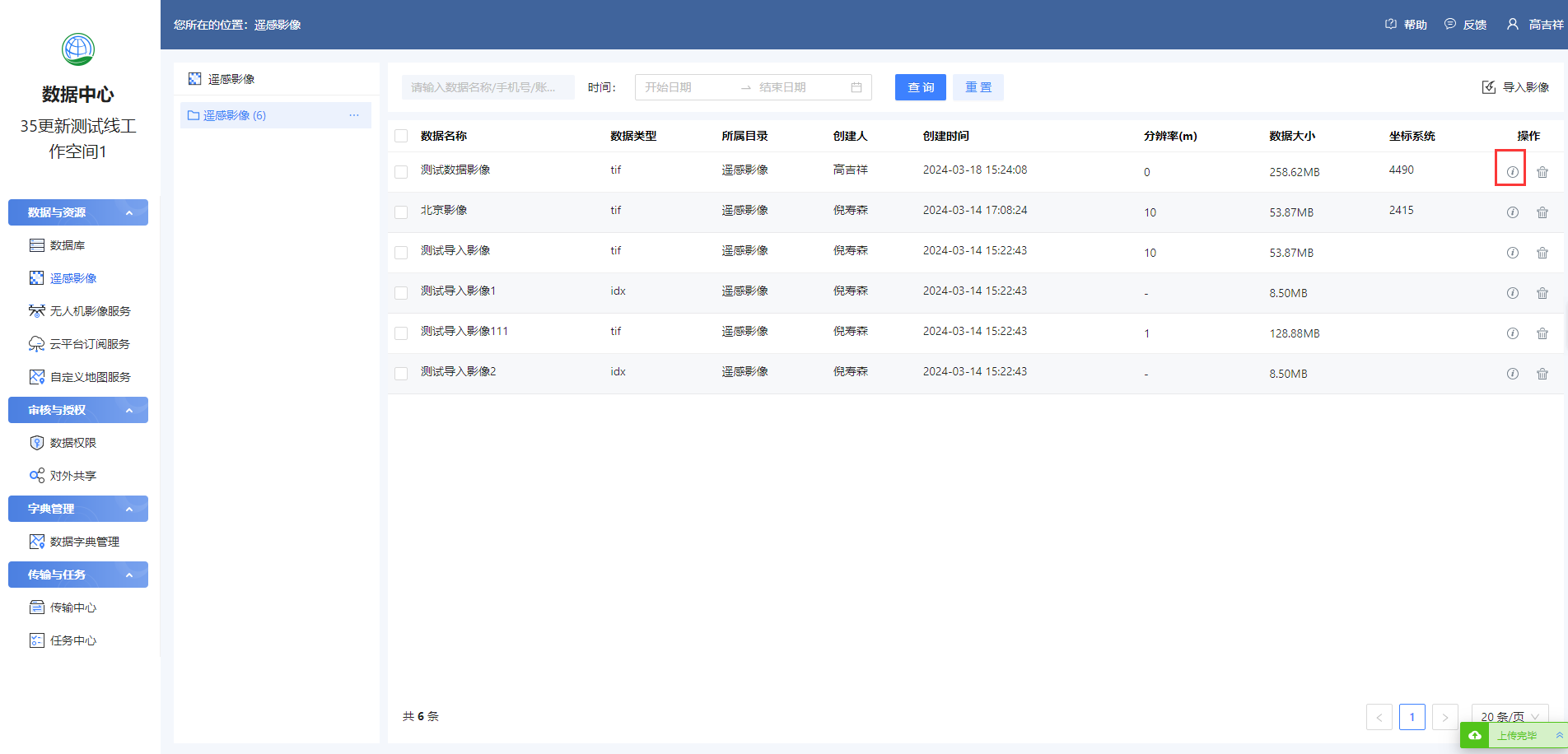Click the 云平台订阅服务 cloud icon

click(37, 344)
